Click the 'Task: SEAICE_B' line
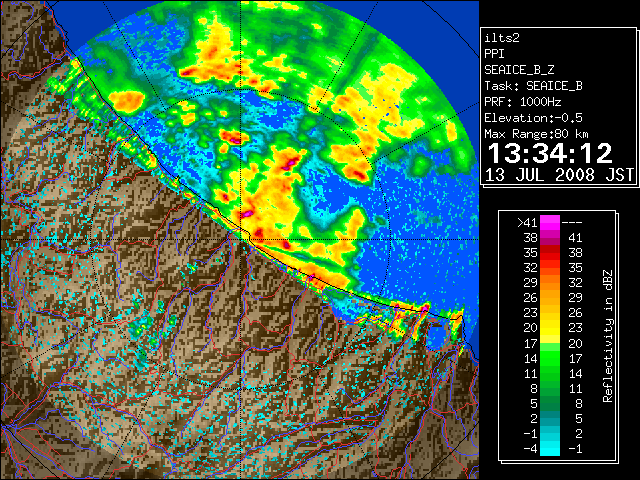The image size is (640, 480). point(533,86)
